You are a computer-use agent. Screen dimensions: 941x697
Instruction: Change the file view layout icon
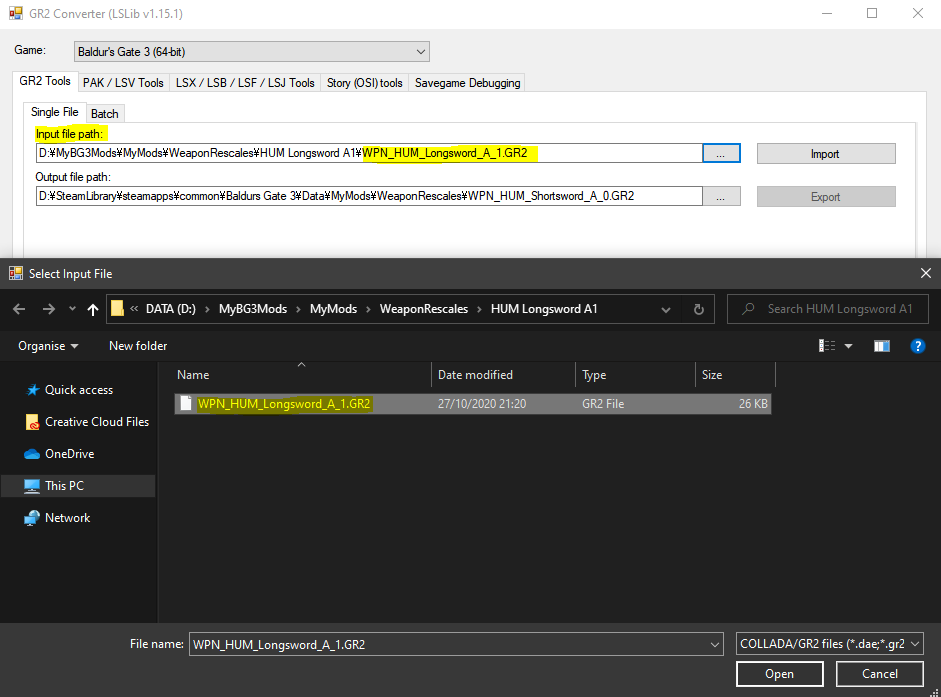point(827,346)
